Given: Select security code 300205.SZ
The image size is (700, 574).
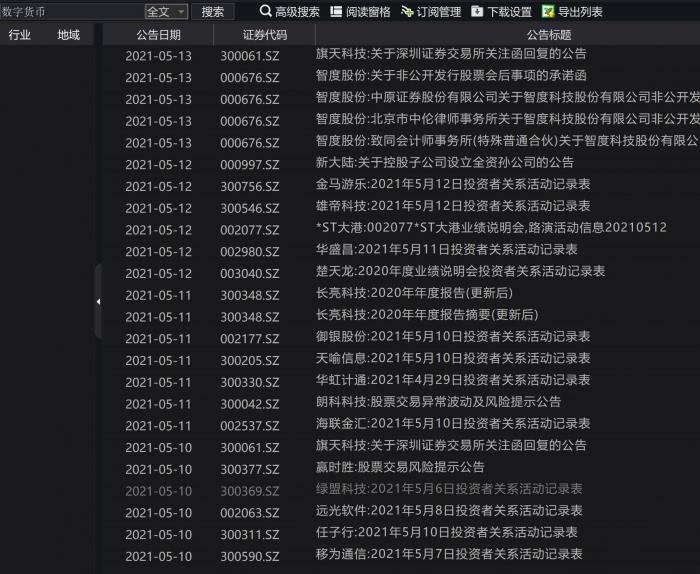Looking at the screenshot, I should [250, 361].
